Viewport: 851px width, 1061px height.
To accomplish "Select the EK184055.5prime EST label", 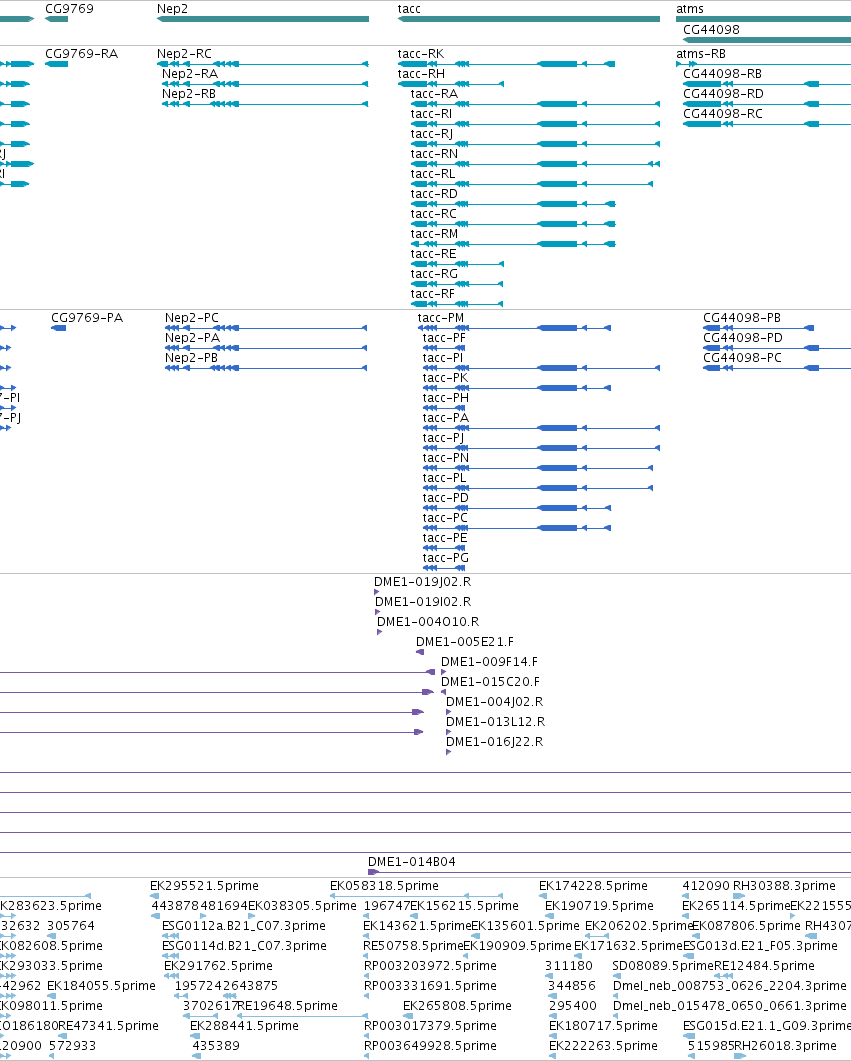I will [101, 985].
